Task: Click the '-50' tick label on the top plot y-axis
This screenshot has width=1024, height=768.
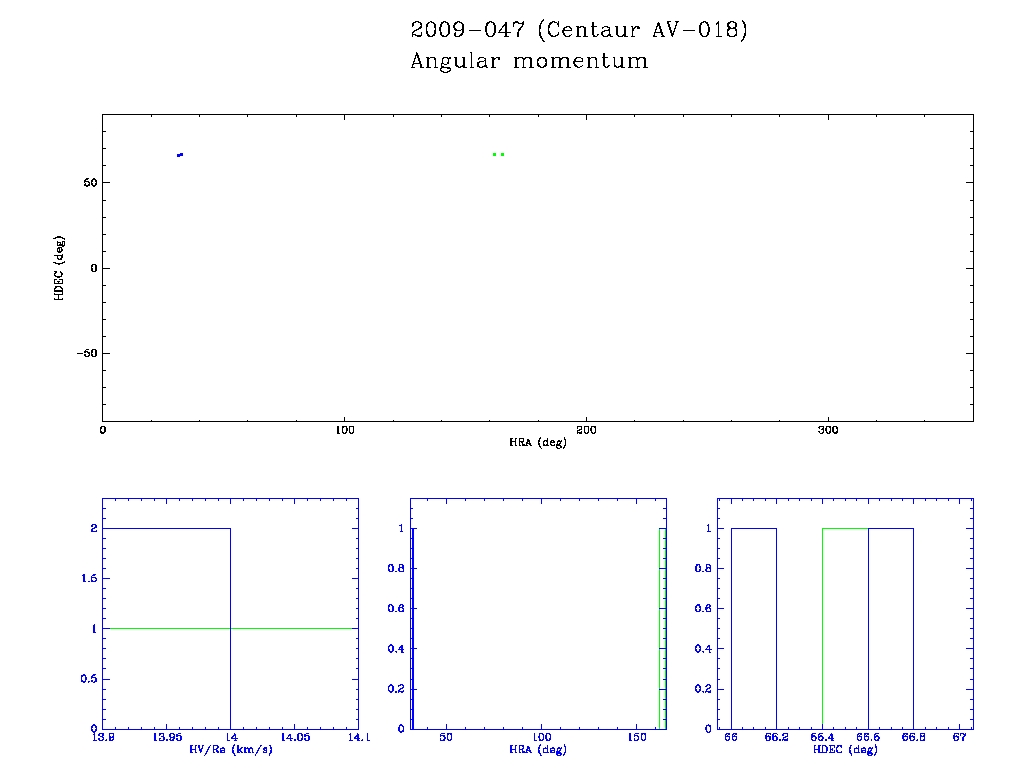Action: coord(87,353)
